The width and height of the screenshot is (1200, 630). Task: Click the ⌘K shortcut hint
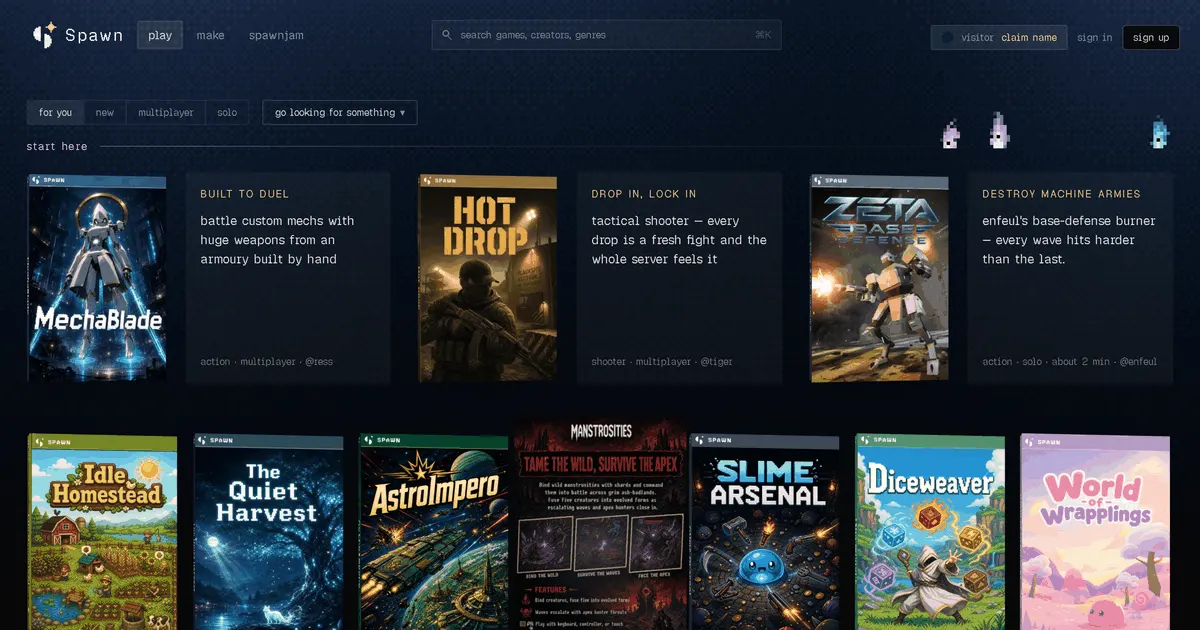point(763,35)
